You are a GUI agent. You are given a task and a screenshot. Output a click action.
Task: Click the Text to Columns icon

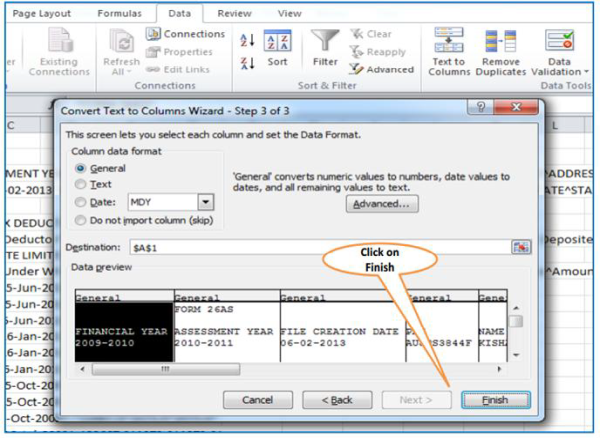(449, 43)
